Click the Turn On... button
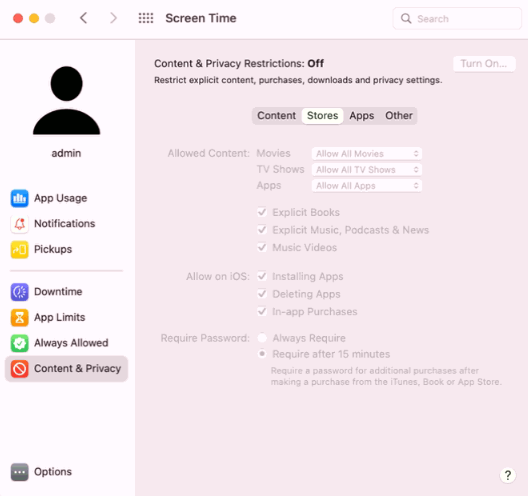This screenshot has width=528, height=496. point(484,64)
